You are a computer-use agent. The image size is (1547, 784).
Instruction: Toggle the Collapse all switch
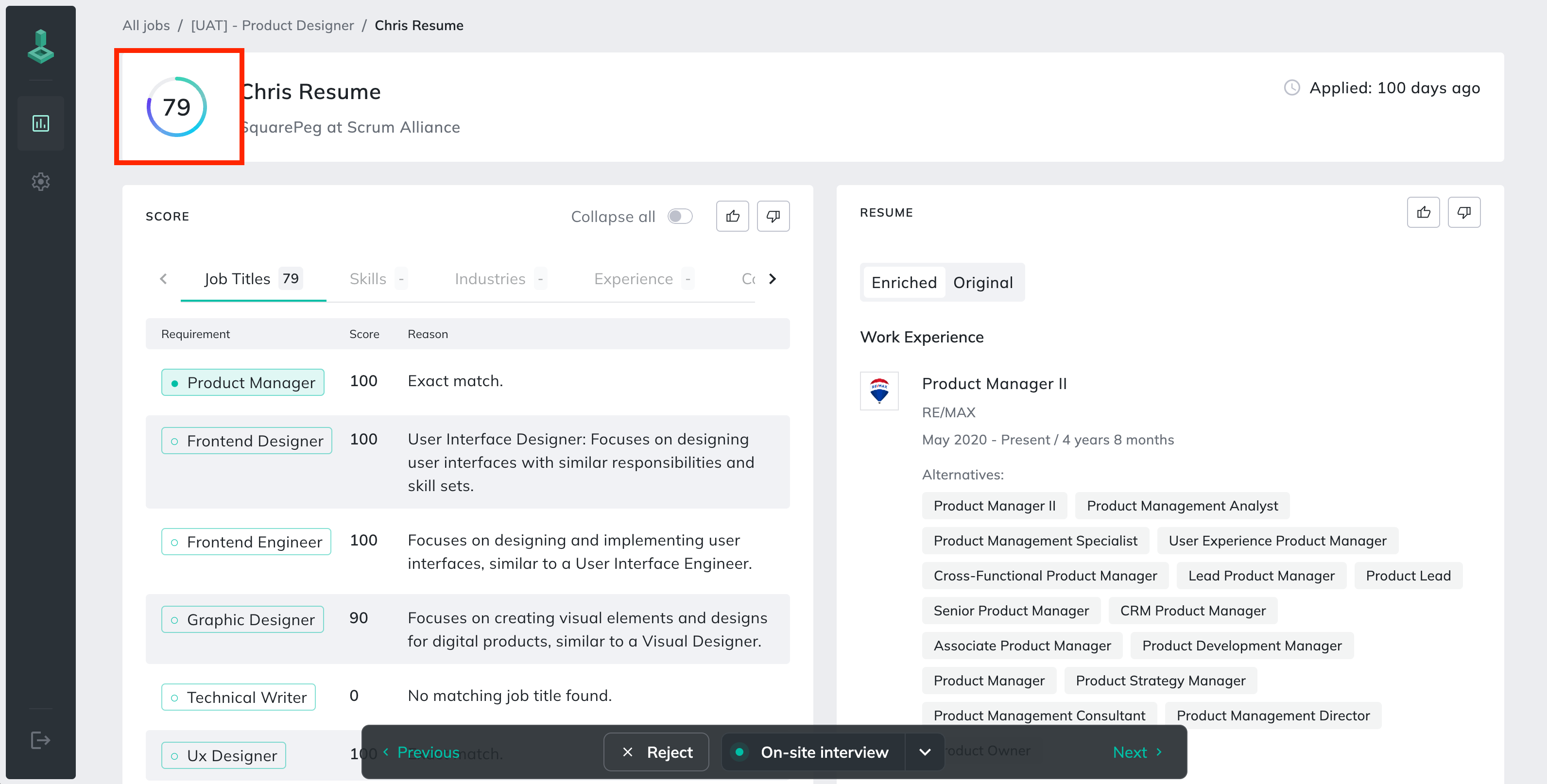[680, 216]
